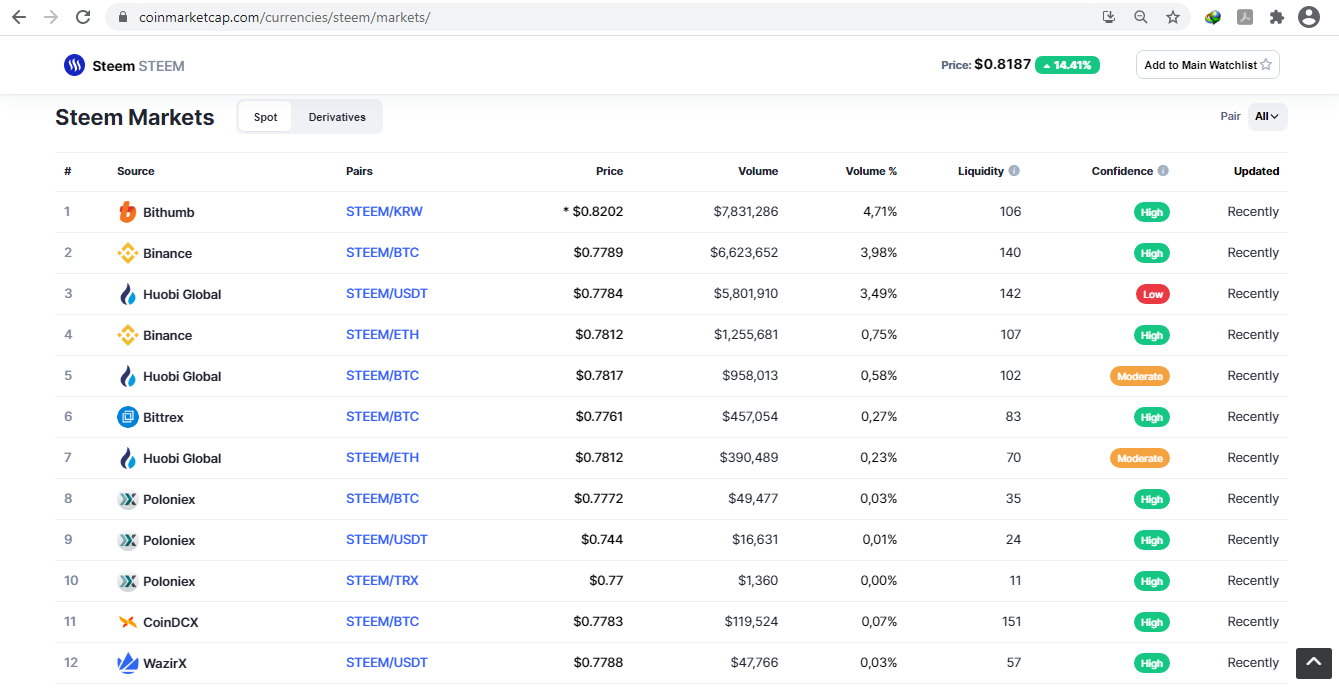Click liquidity value 151
1339x691 pixels.
point(1010,622)
